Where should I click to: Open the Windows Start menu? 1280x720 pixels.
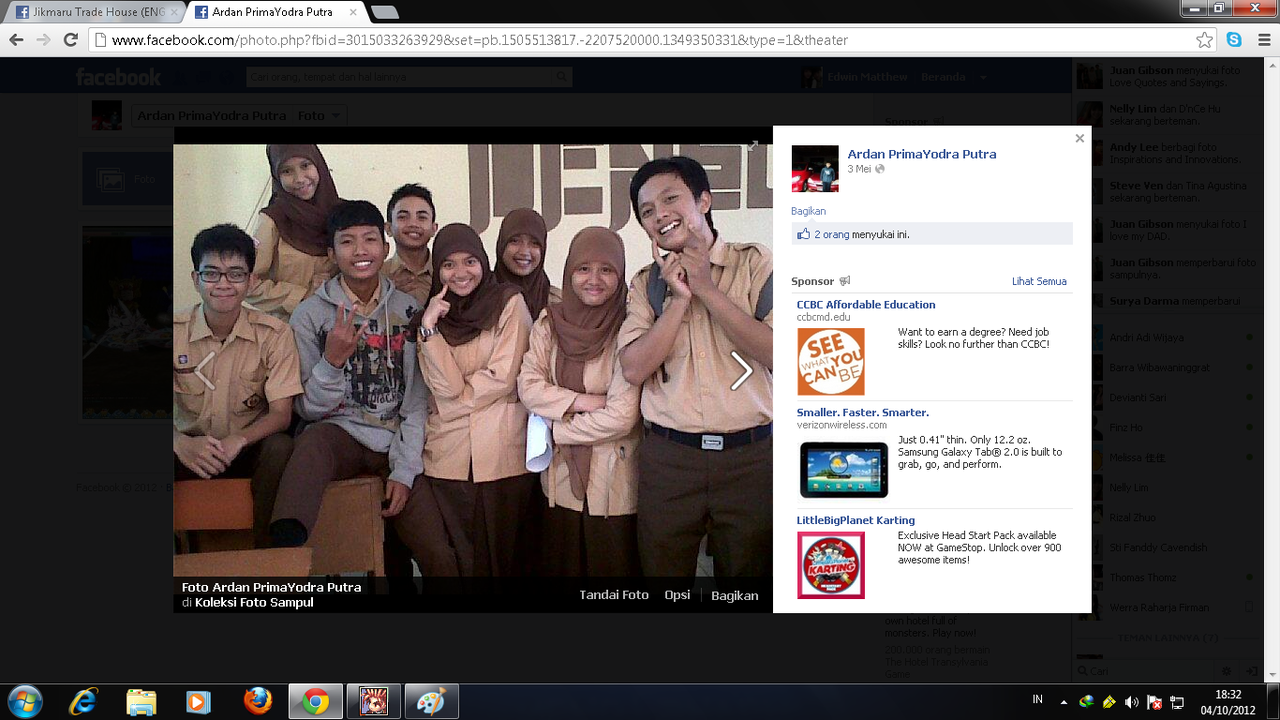point(24,702)
